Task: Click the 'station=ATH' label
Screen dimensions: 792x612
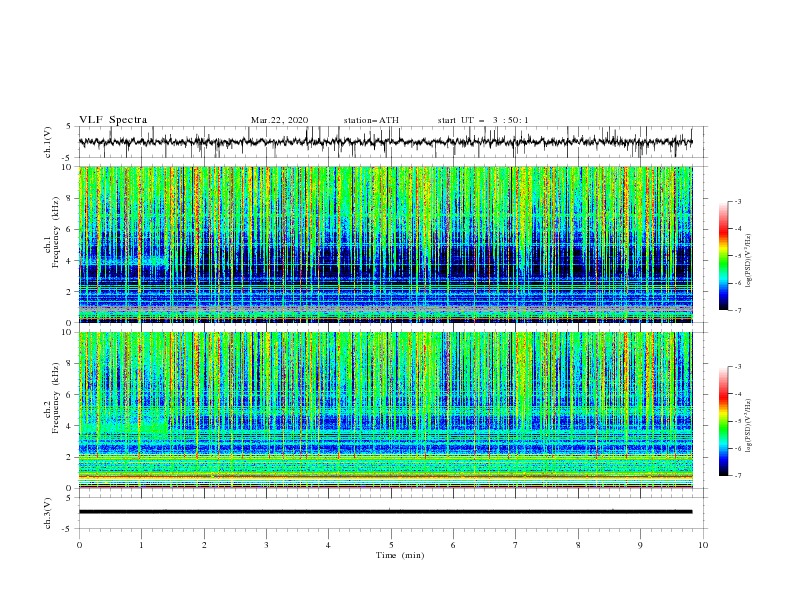Action: (x=371, y=120)
